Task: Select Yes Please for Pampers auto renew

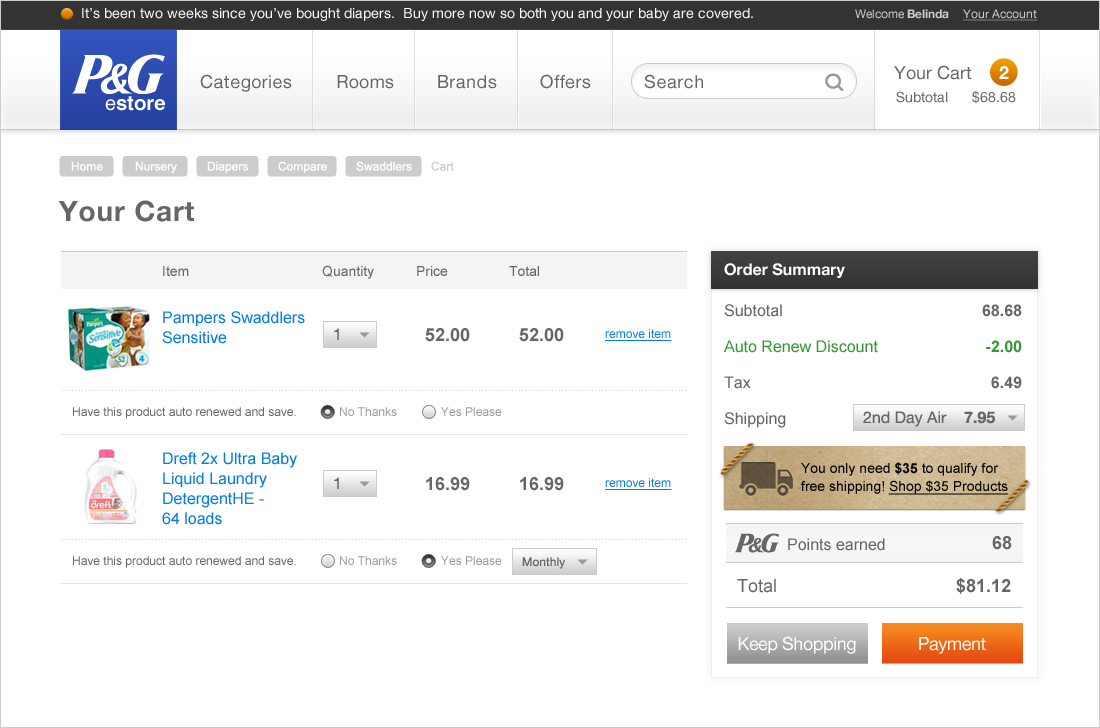Action: 429,412
